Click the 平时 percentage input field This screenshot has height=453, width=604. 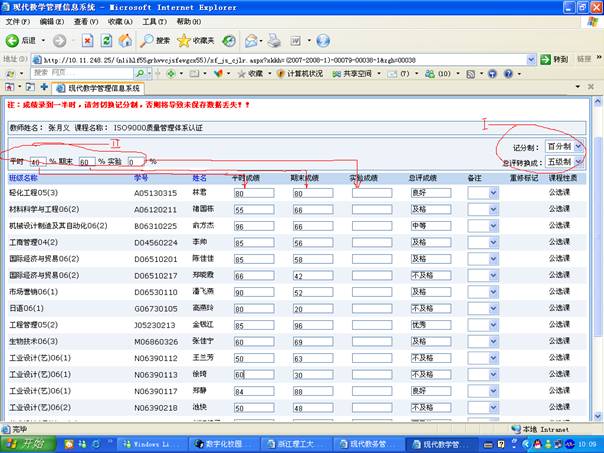[36, 161]
